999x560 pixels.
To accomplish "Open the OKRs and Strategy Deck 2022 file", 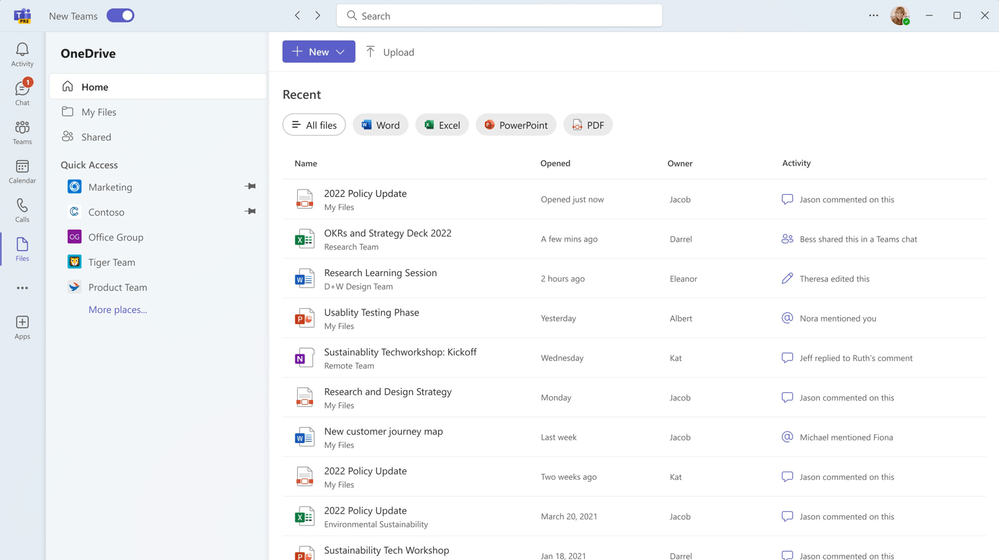I will (x=387, y=233).
